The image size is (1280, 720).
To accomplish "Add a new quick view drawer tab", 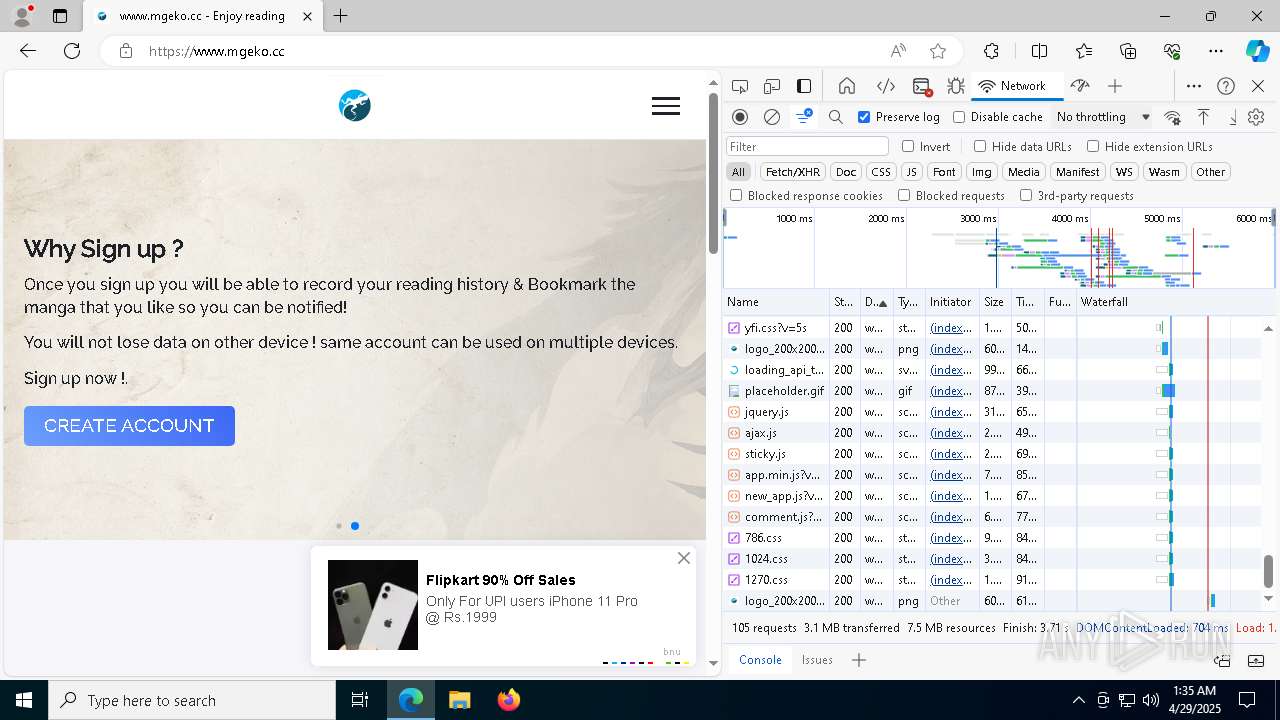I will click(x=859, y=660).
